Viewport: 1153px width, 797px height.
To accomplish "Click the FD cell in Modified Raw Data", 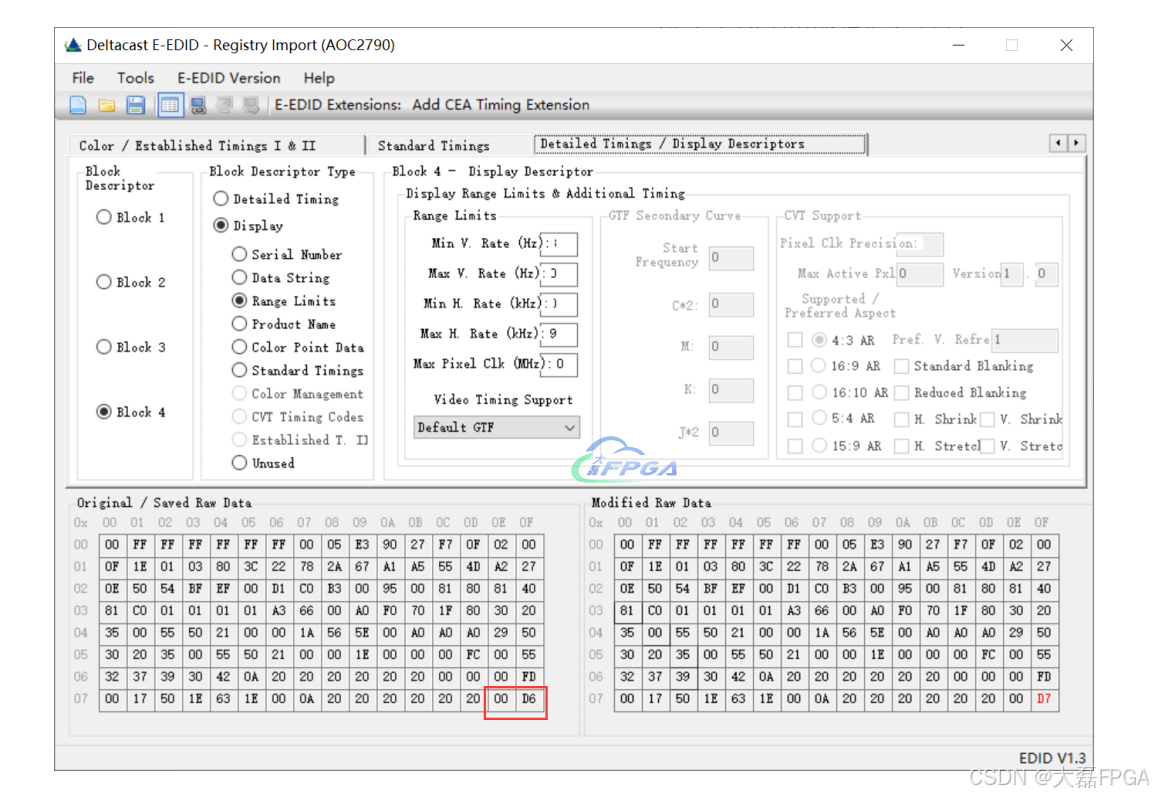I will [1044, 676].
